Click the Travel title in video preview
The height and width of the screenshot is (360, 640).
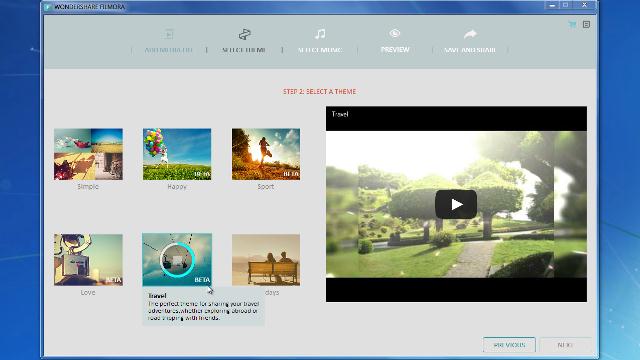click(x=340, y=114)
